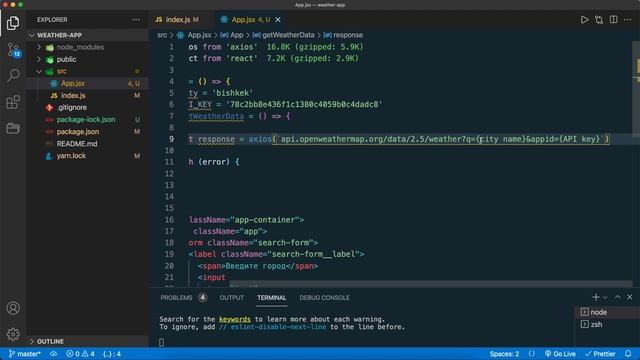Place cursor on line 9 axios URL

click(441, 139)
